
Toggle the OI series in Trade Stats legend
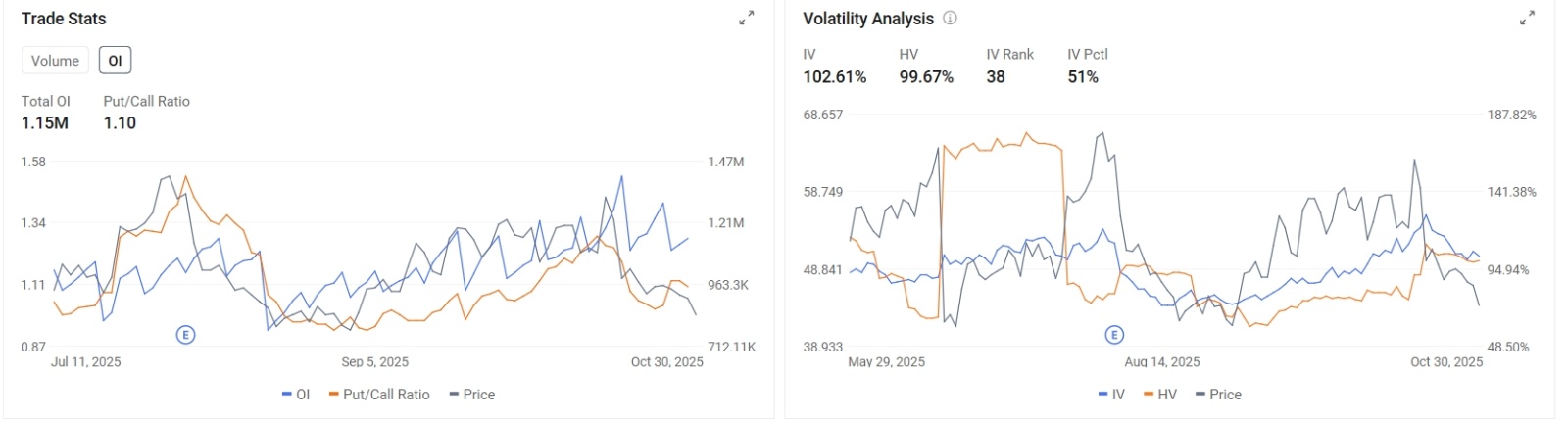coord(296,395)
